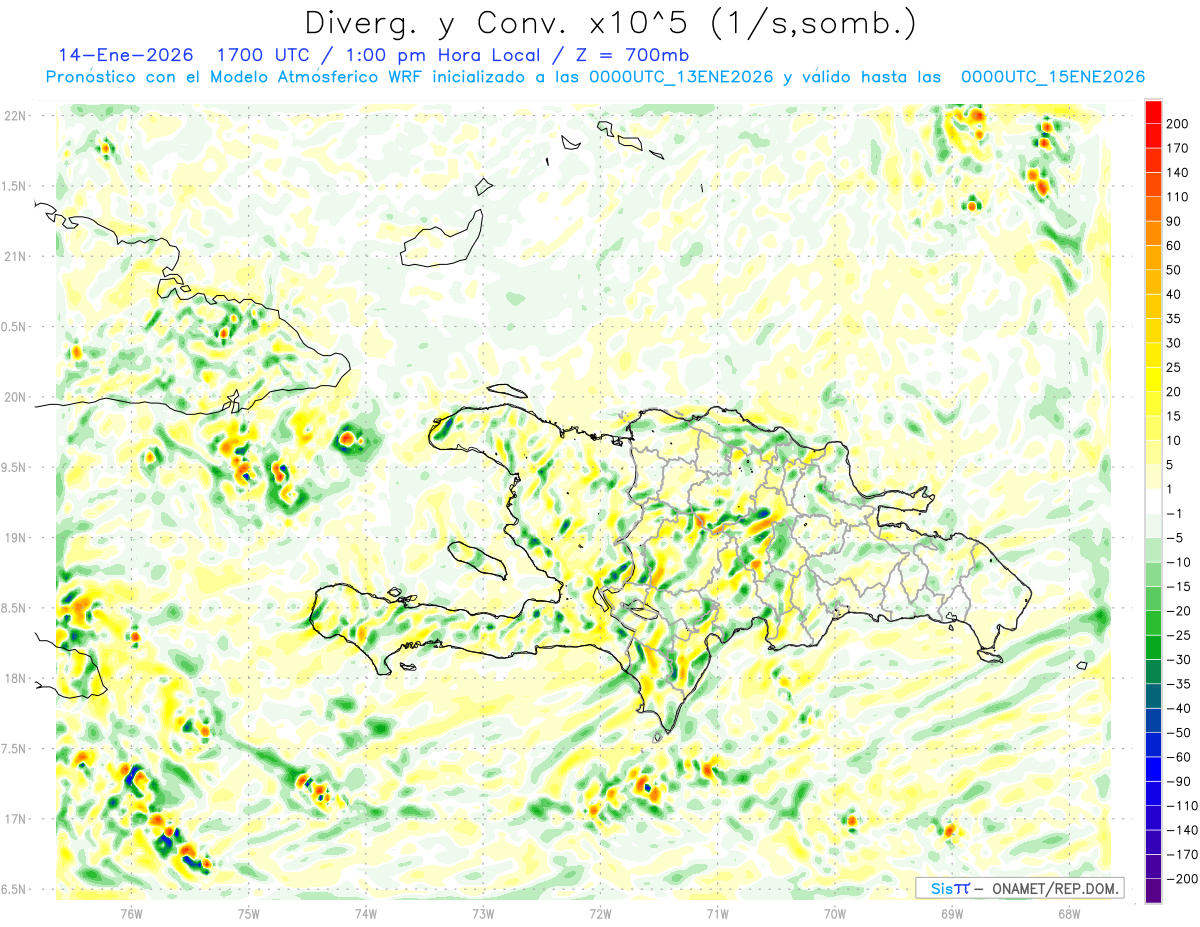
Task: Click legend value "-170"
Action: point(1183,855)
